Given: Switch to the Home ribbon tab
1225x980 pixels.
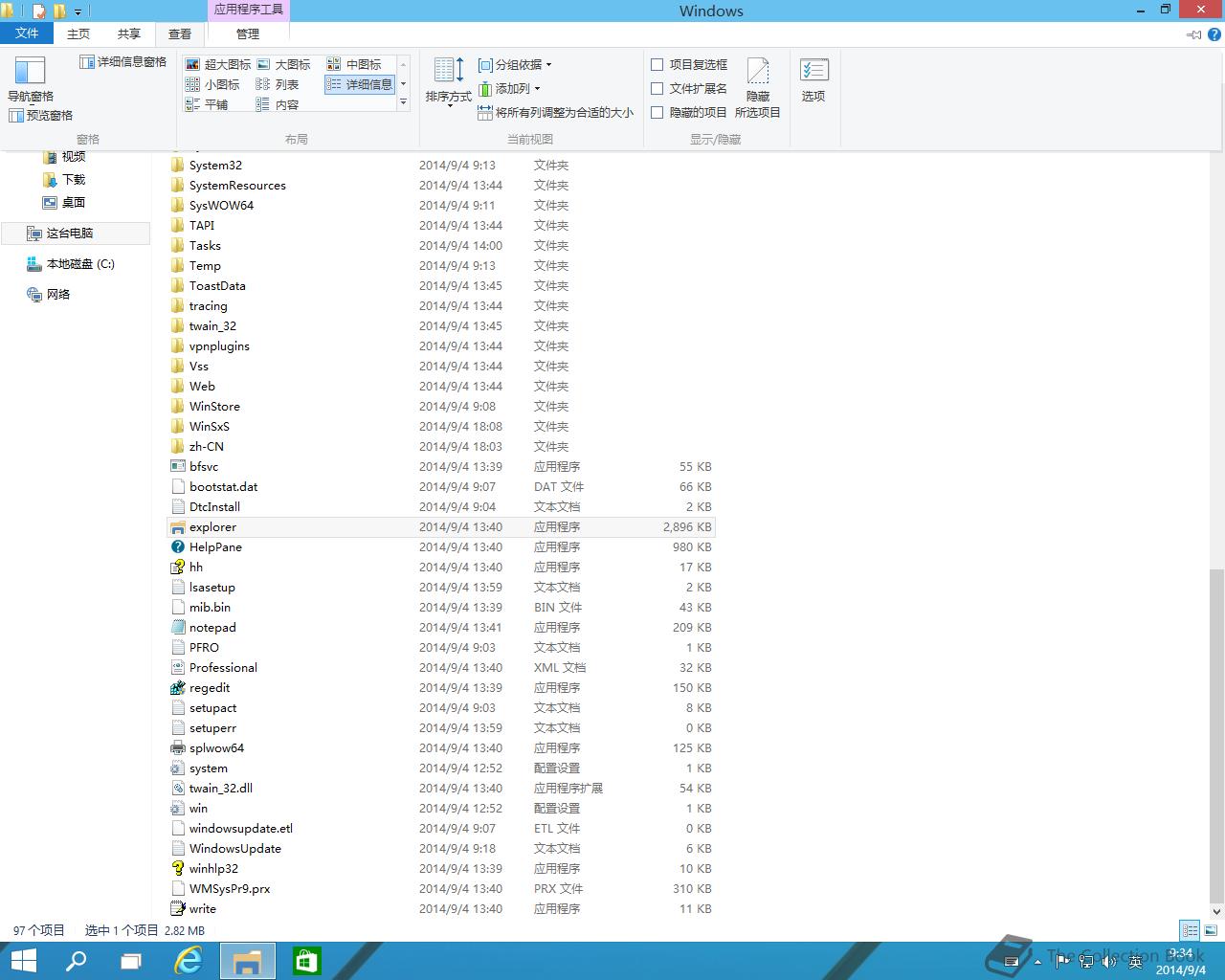Looking at the screenshot, I should coord(78,33).
